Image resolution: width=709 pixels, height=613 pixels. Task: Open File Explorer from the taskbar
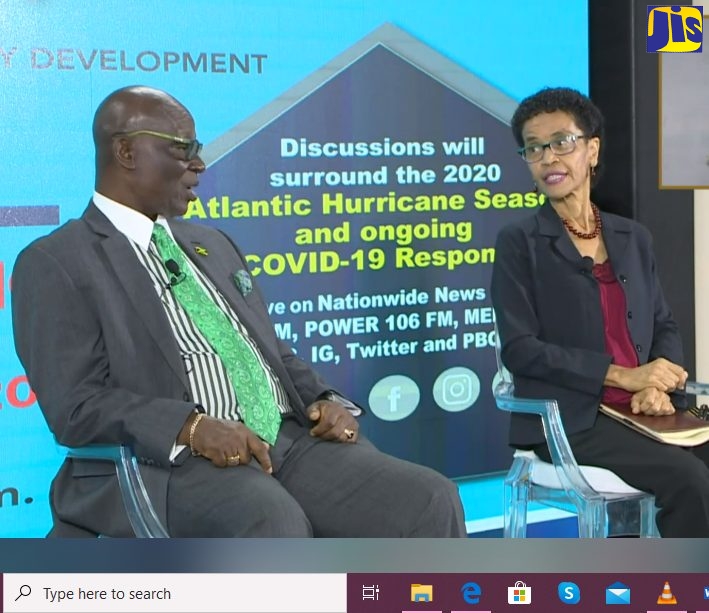point(421,593)
